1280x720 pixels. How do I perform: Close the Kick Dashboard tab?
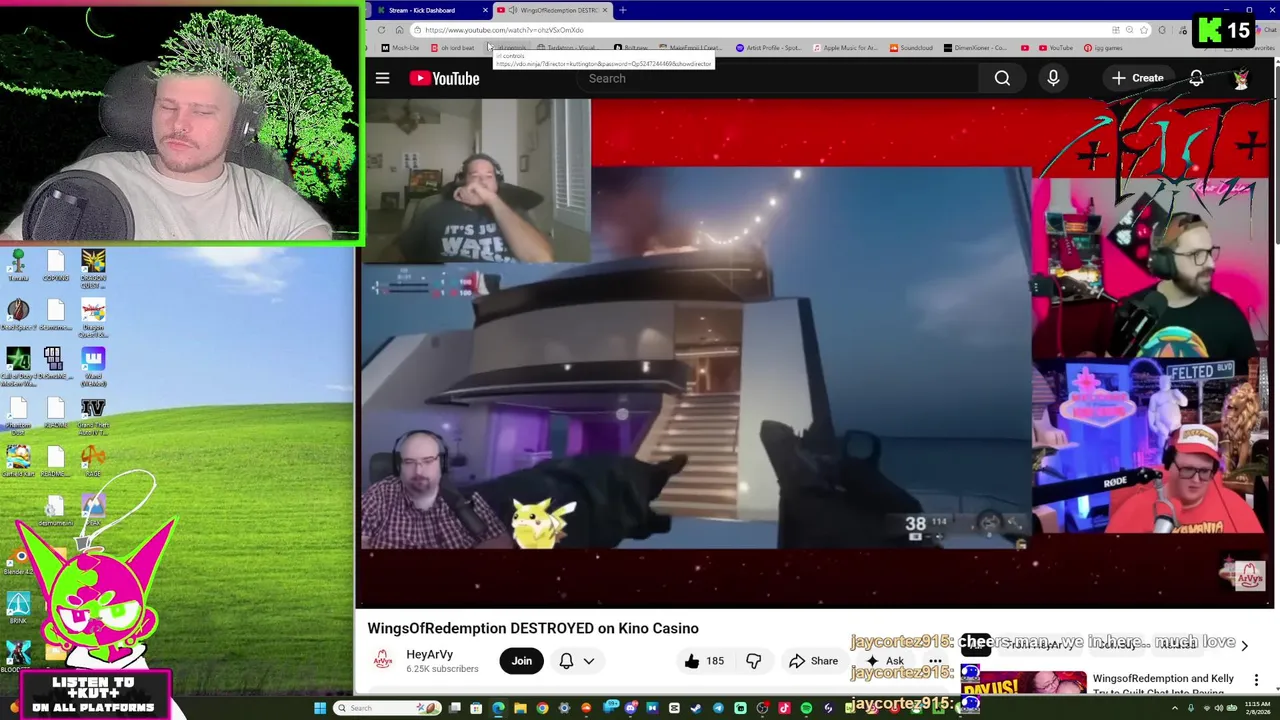coord(485,10)
